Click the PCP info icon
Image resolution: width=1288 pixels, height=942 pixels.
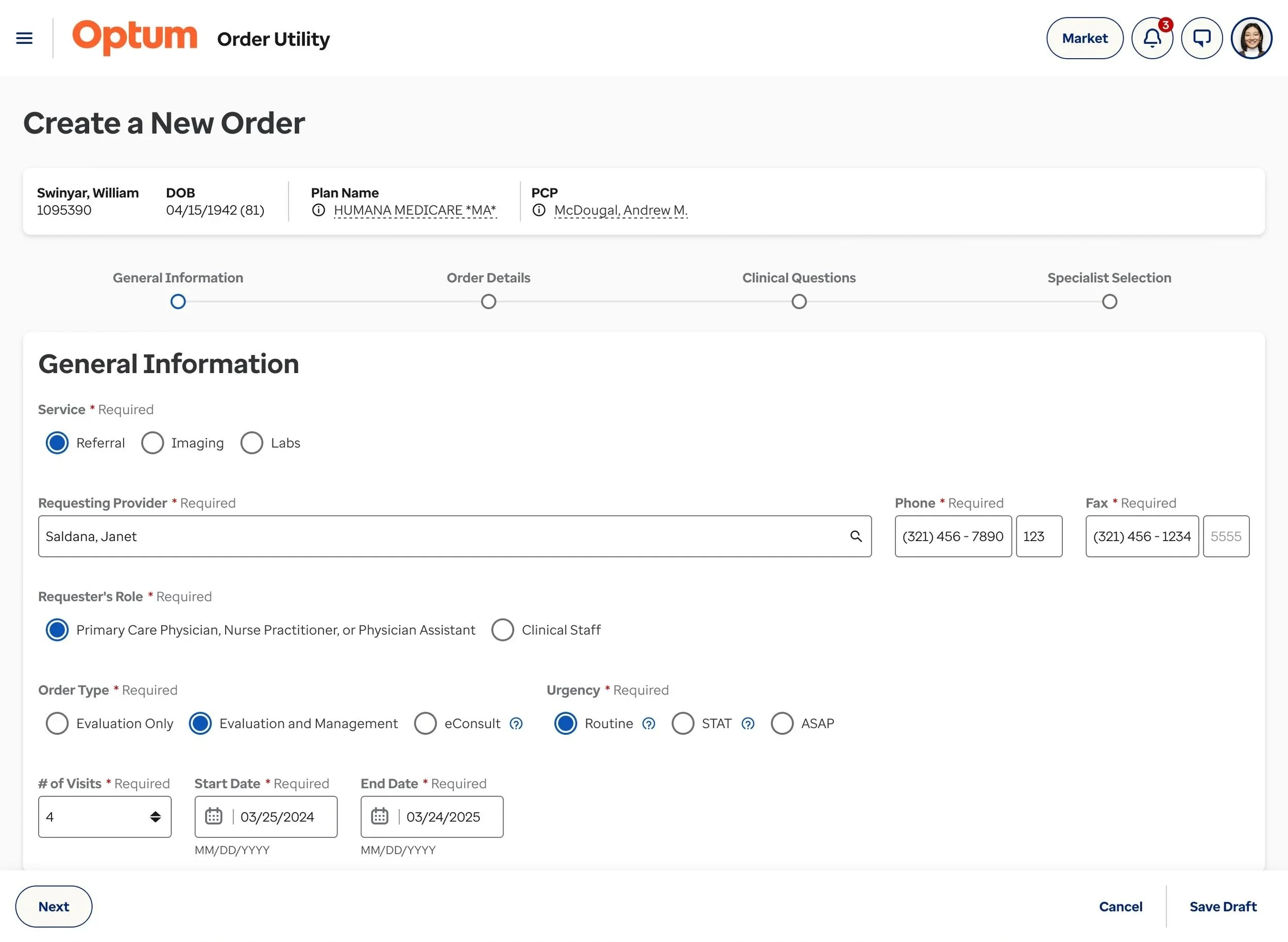point(539,210)
